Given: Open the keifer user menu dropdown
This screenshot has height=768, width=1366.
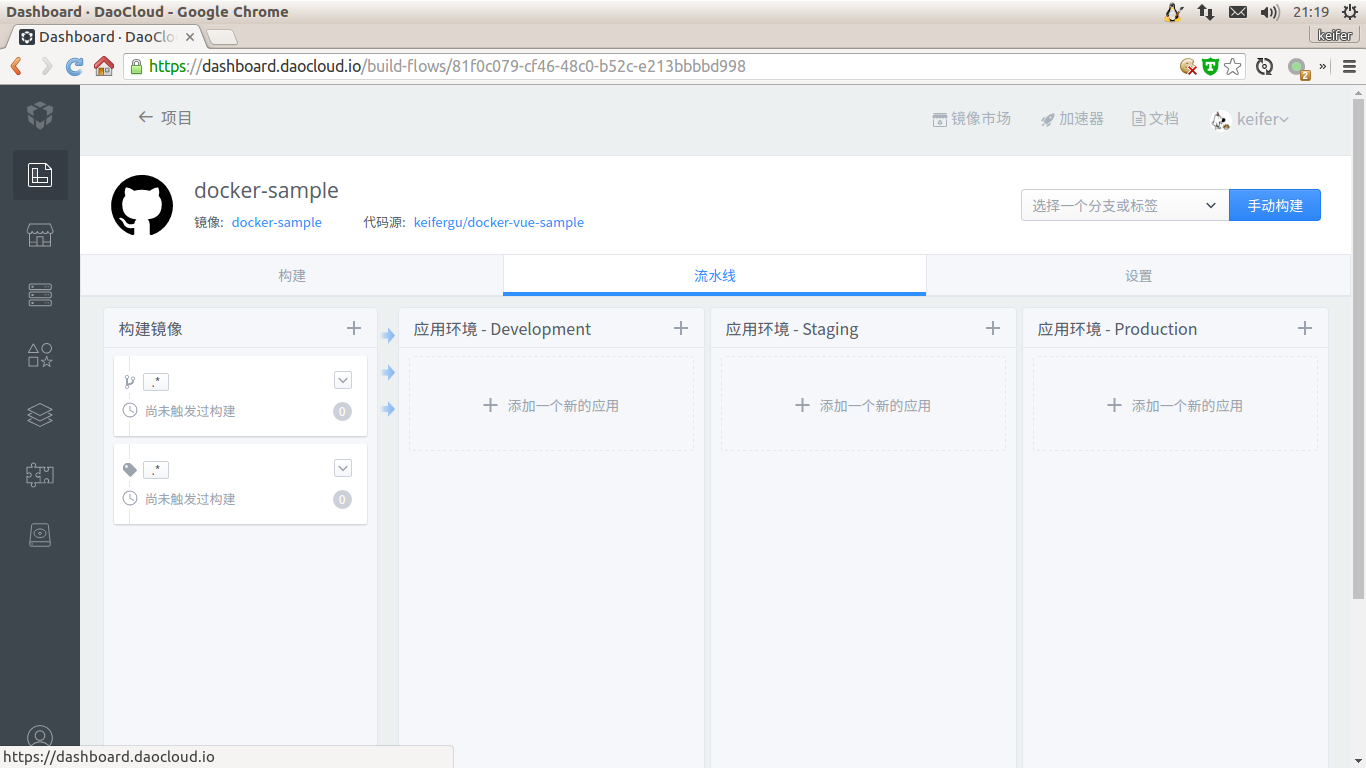Looking at the screenshot, I should [1250, 119].
